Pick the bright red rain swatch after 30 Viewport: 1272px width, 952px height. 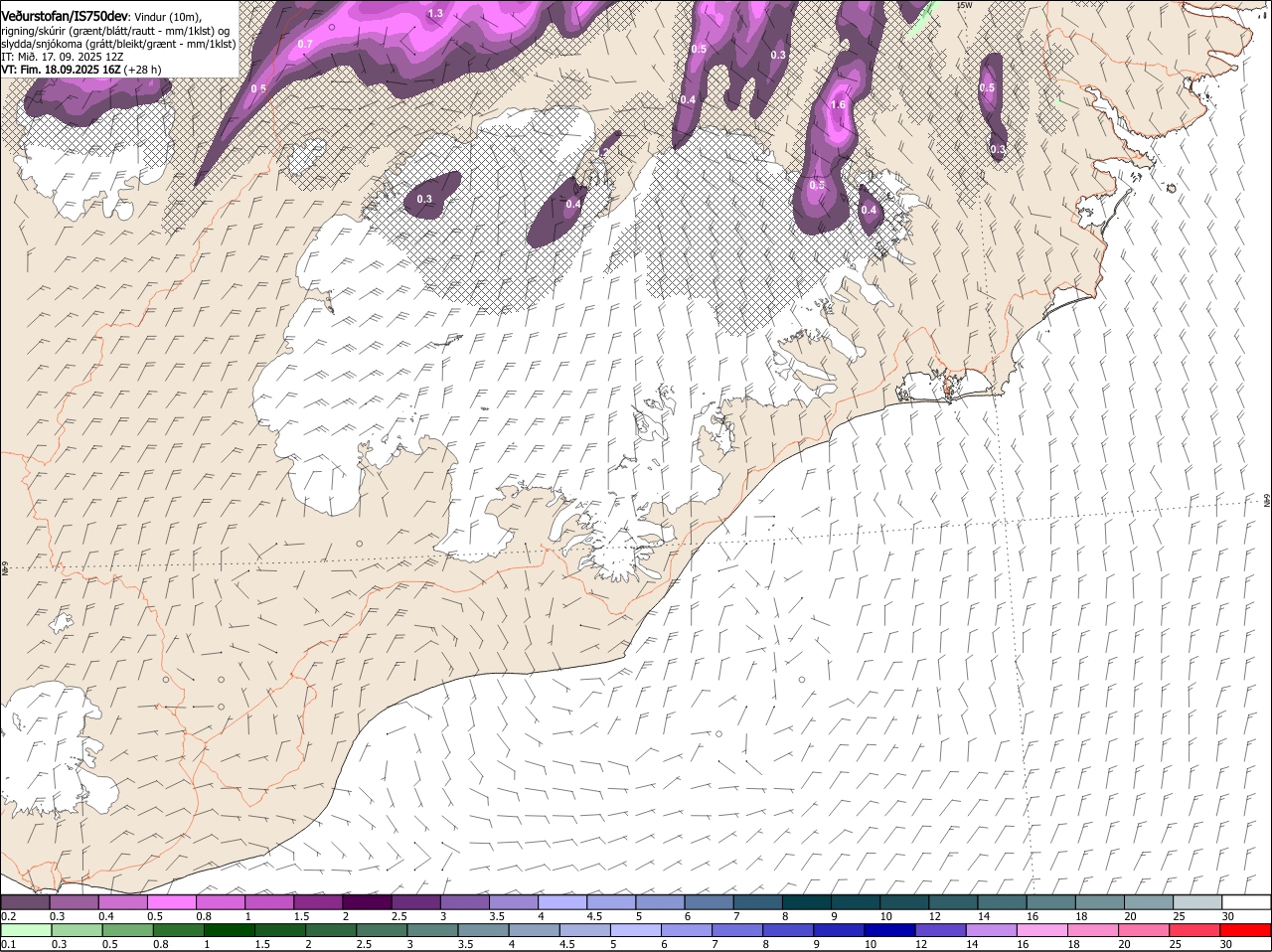(x=1245, y=930)
